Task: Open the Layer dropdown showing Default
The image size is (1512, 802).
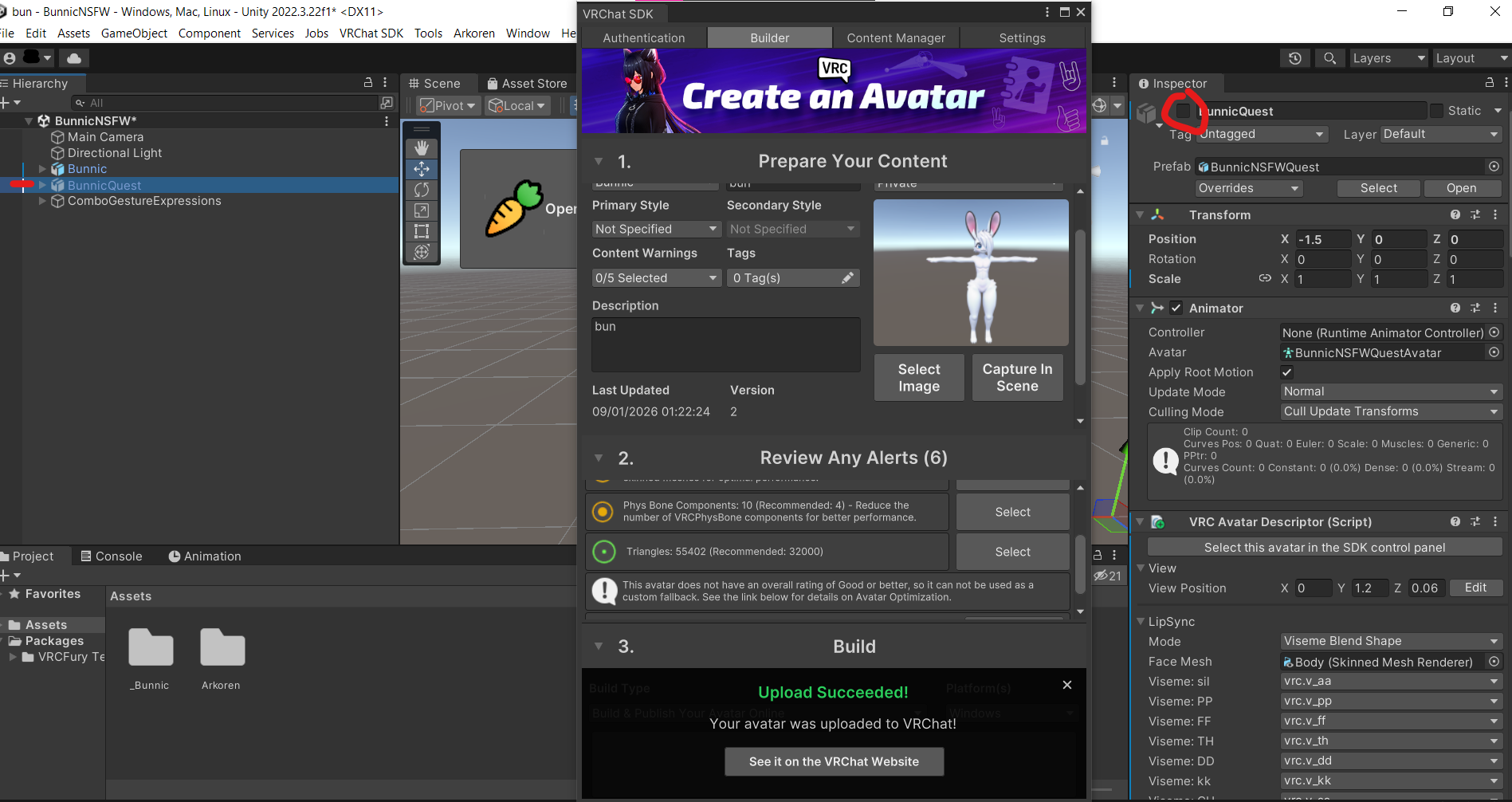Action: tap(1441, 134)
